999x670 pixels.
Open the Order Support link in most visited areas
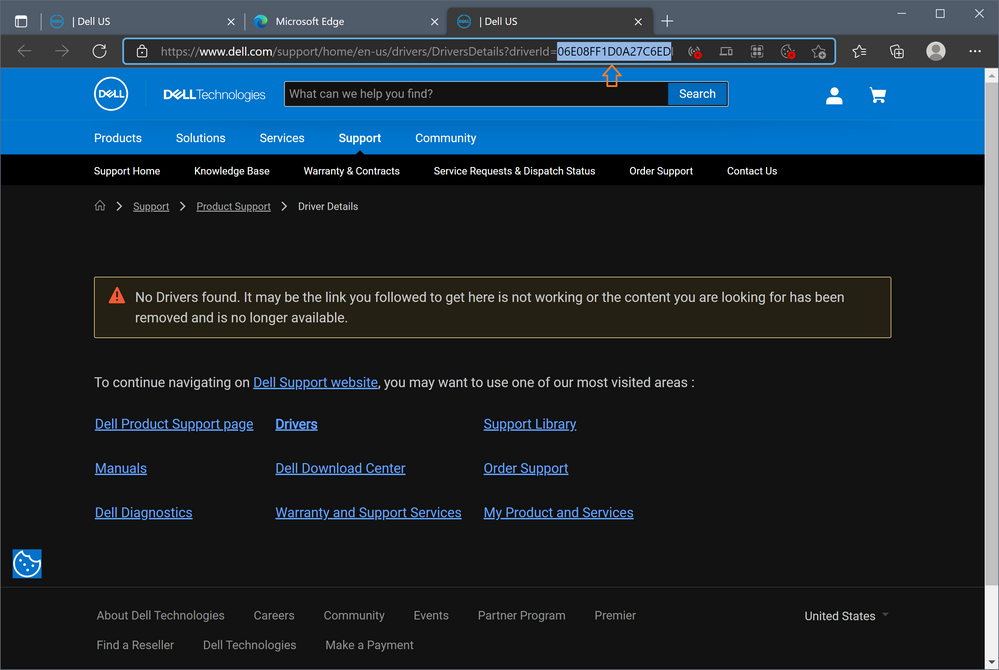pos(526,468)
